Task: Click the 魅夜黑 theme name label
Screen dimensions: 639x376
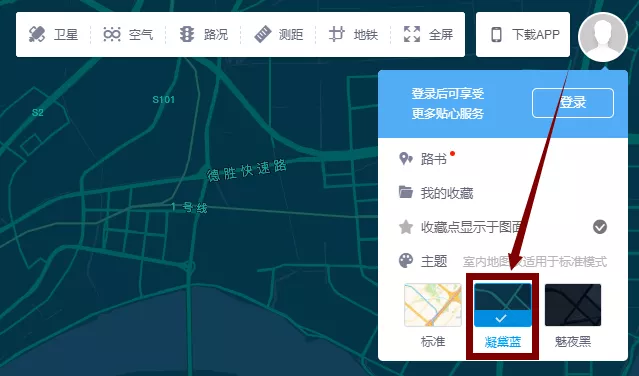Action: pyautogui.click(x=573, y=341)
